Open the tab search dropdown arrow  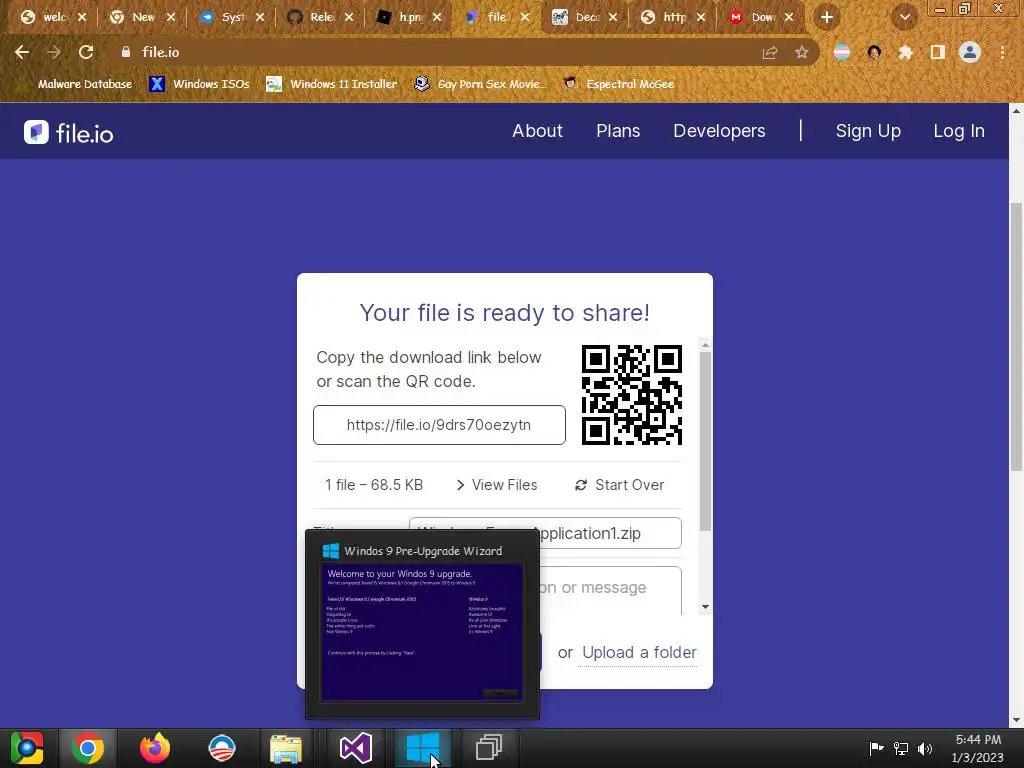click(905, 18)
